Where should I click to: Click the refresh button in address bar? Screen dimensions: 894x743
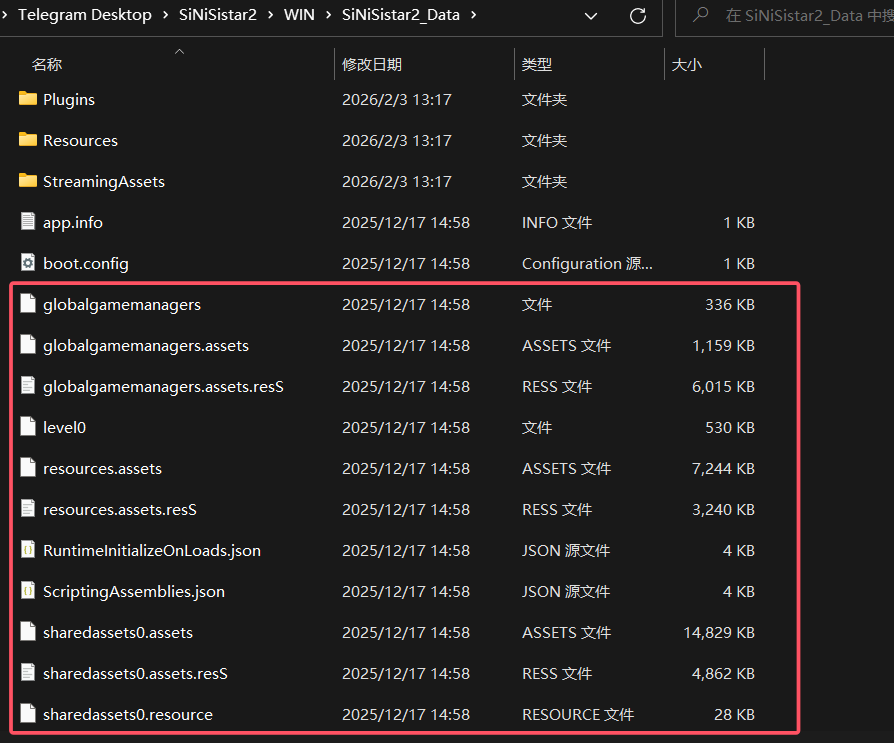click(x=637, y=16)
